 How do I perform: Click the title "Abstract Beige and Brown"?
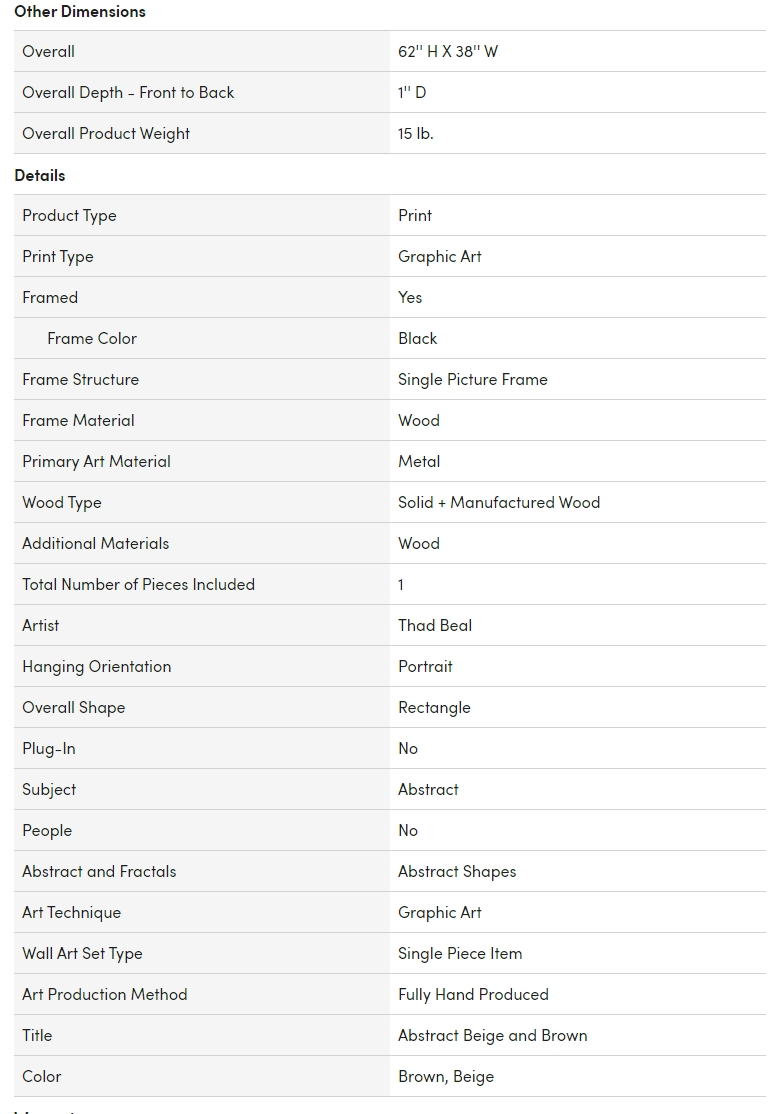click(493, 1036)
